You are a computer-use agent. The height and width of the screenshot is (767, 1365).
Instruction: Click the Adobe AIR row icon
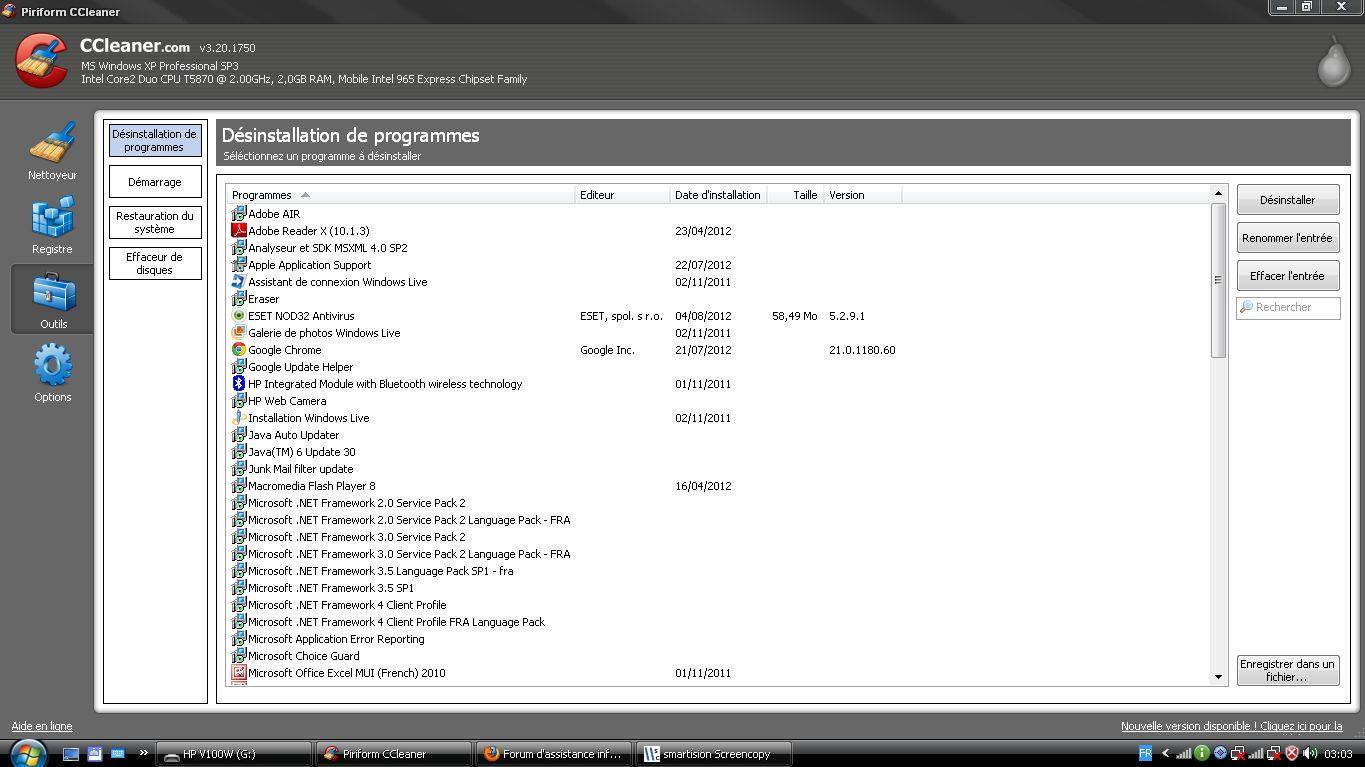click(238, 214)
